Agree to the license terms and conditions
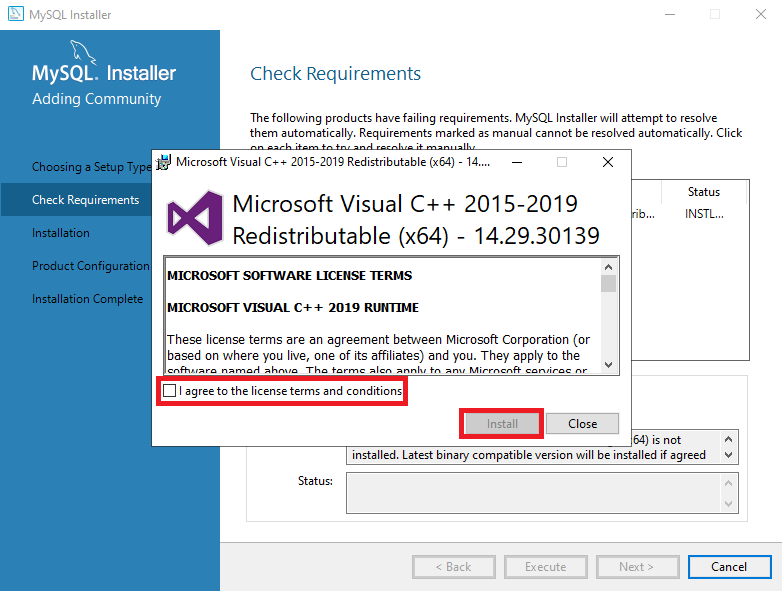Image resolution: width=782 pixels, height=591 pixels. 170,391
